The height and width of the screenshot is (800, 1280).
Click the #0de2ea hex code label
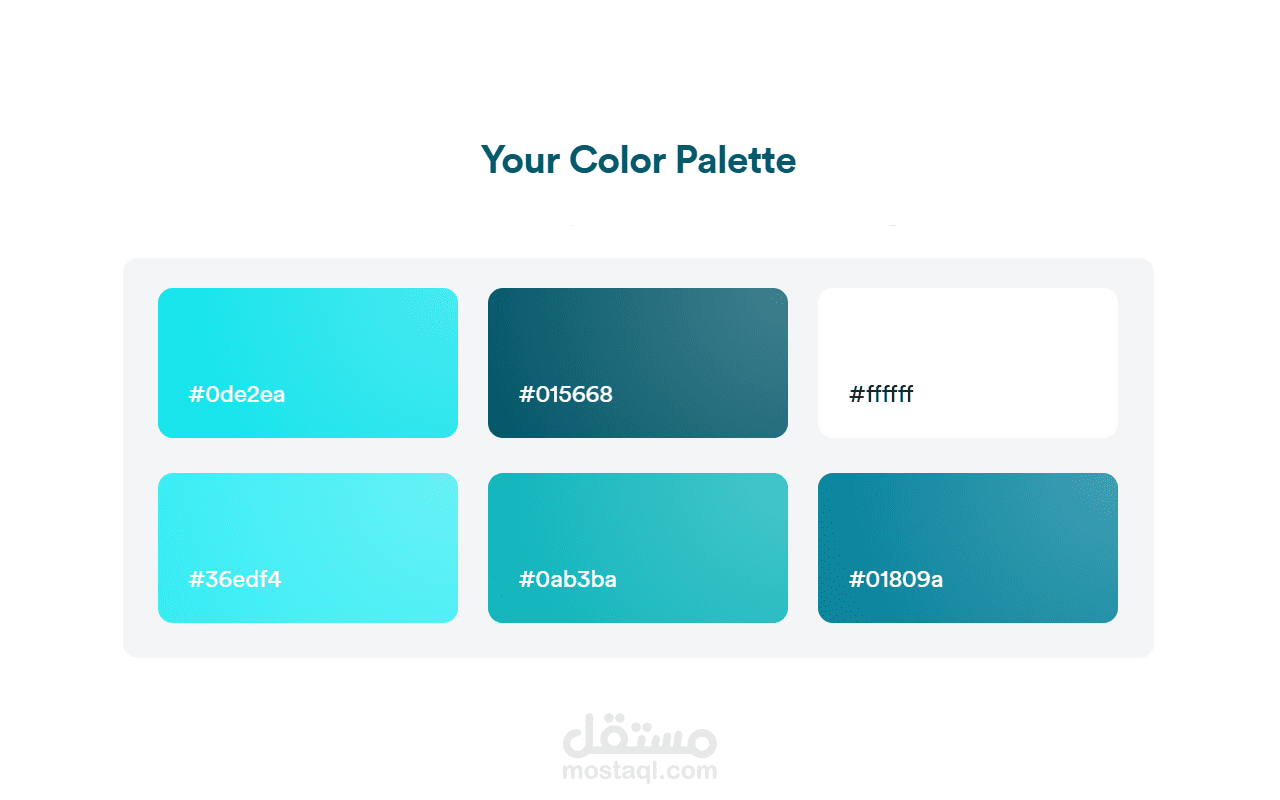237,394
